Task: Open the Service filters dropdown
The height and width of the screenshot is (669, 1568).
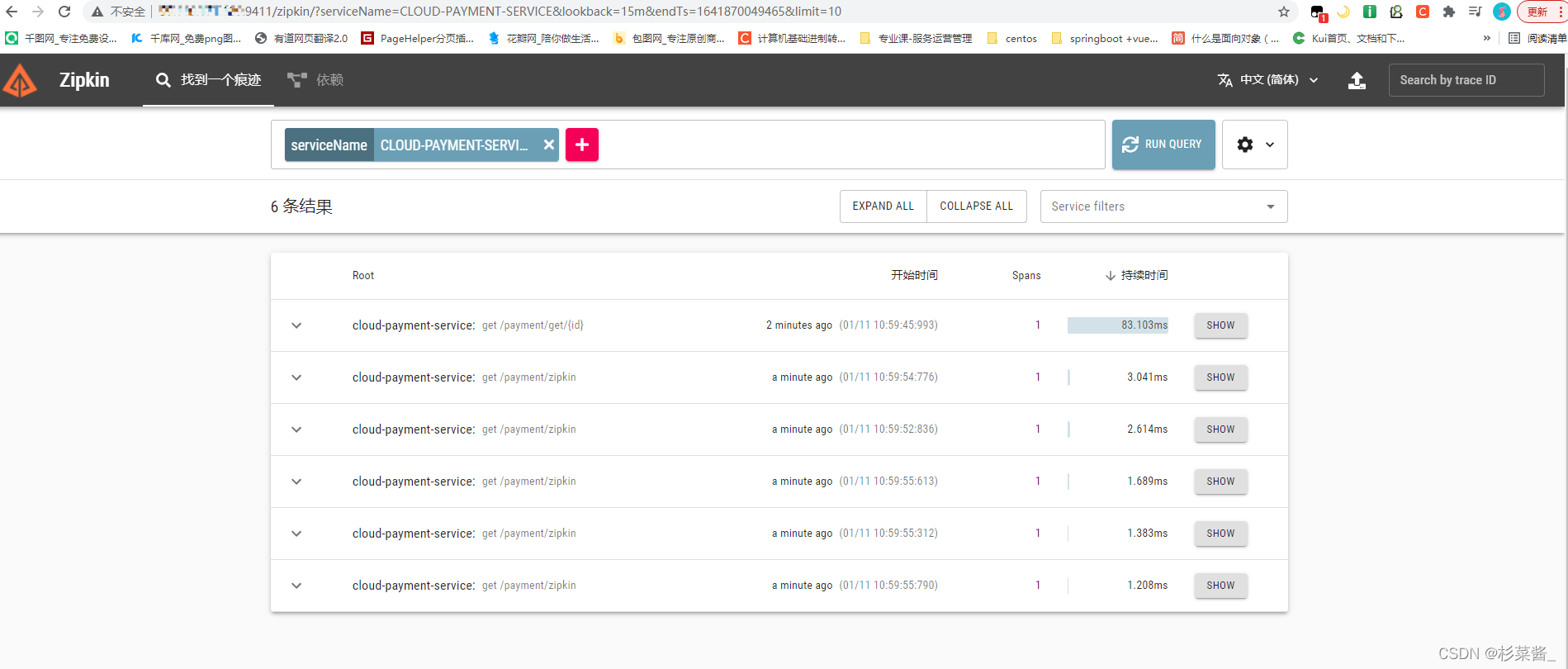Action: pyautogui.click(x=1163, y=206)
